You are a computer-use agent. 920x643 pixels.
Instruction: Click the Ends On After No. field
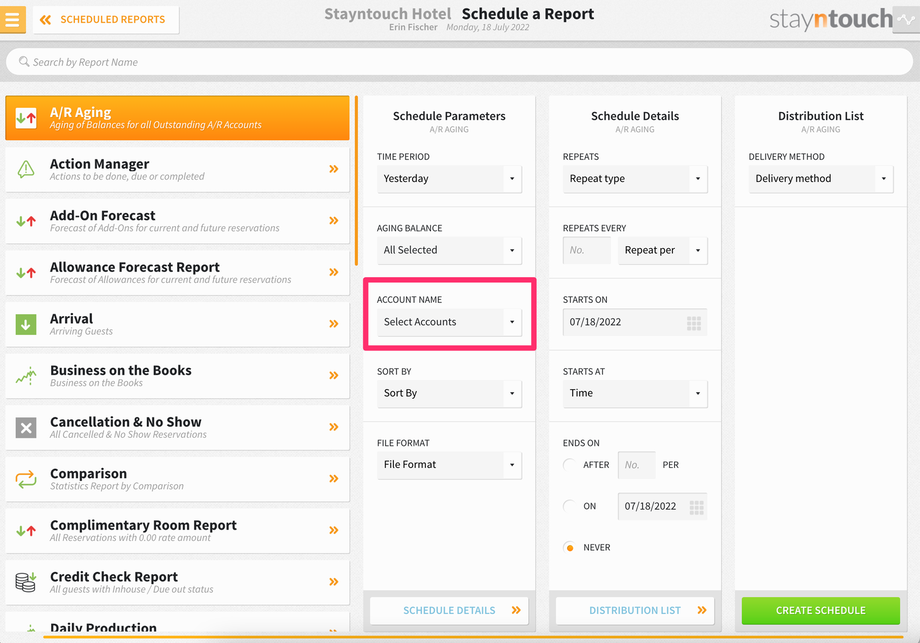point(637,465)
